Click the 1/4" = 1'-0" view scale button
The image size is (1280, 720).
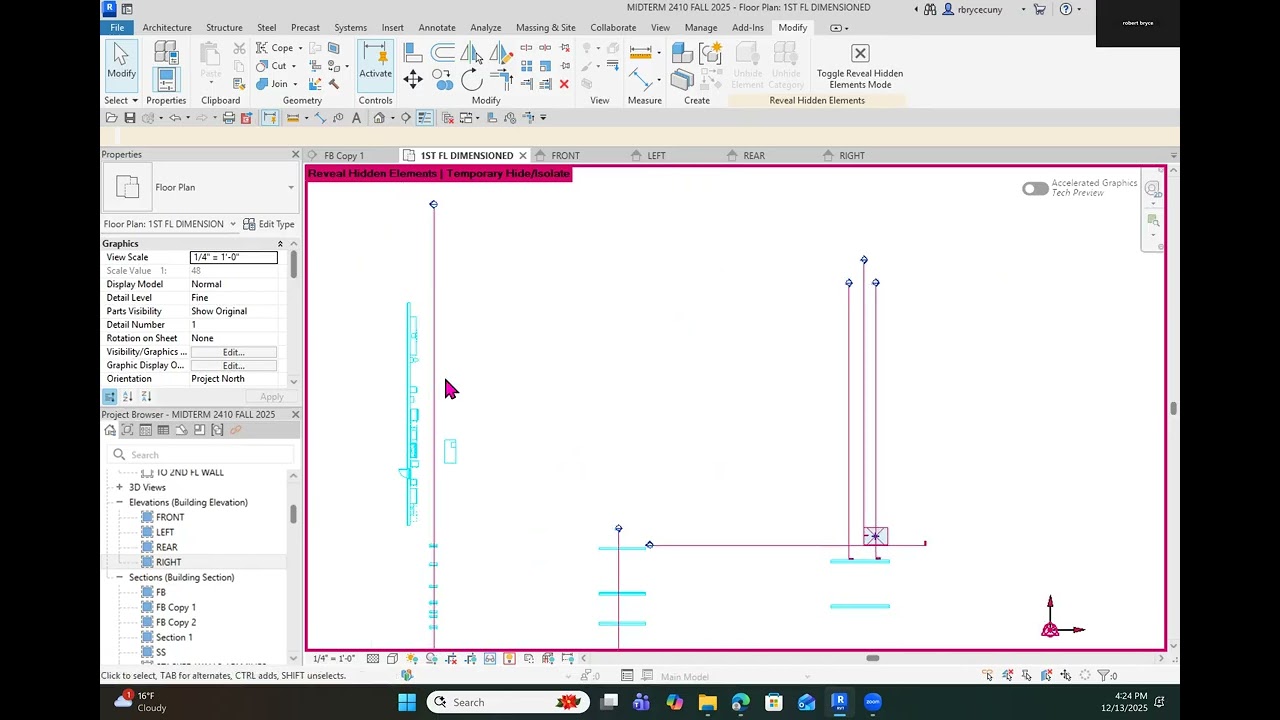point(334,658)
